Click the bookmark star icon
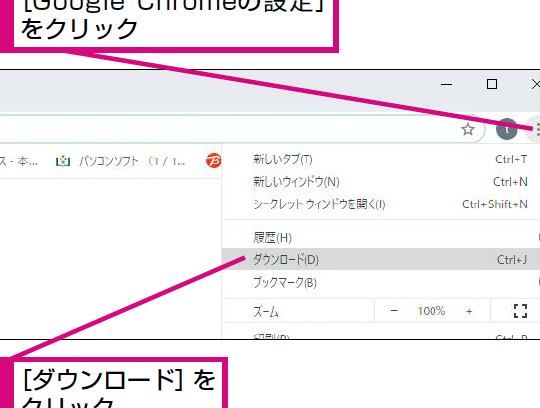The image size is (540, 408). tap(468, 129)
